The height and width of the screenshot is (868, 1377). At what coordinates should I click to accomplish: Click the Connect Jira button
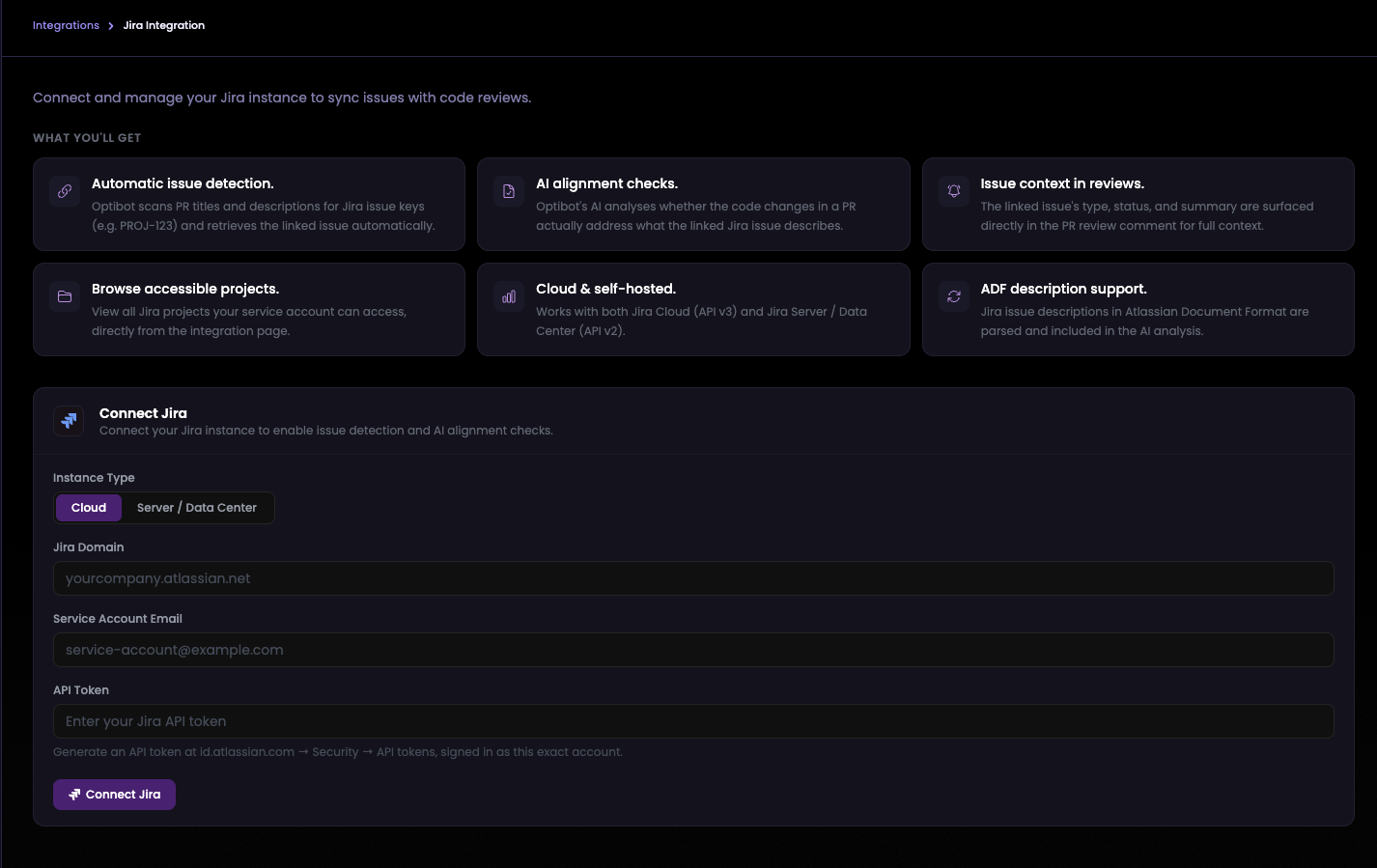[114, 795]
